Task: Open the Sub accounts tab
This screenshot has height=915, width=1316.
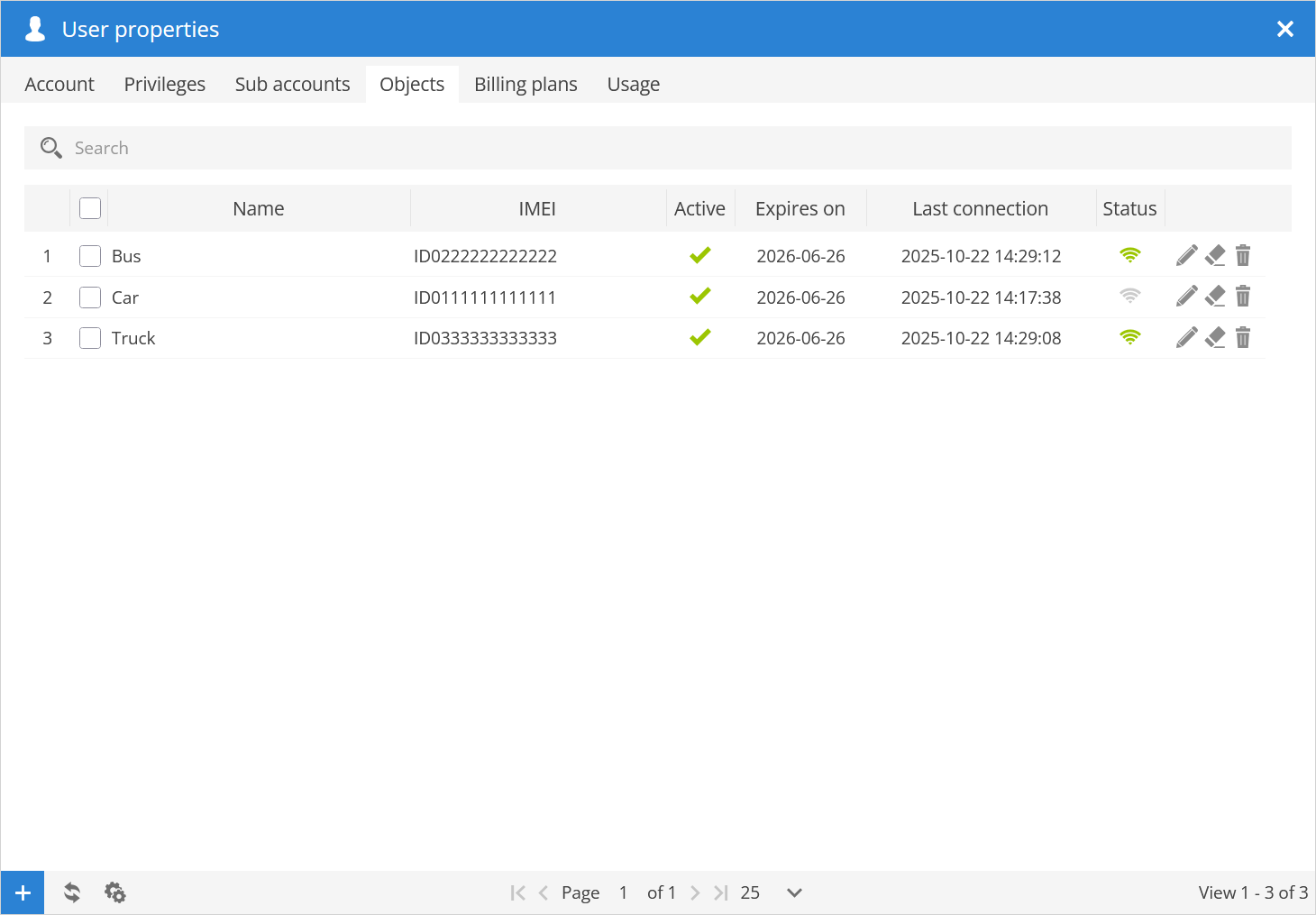Action: pos(292,84)
